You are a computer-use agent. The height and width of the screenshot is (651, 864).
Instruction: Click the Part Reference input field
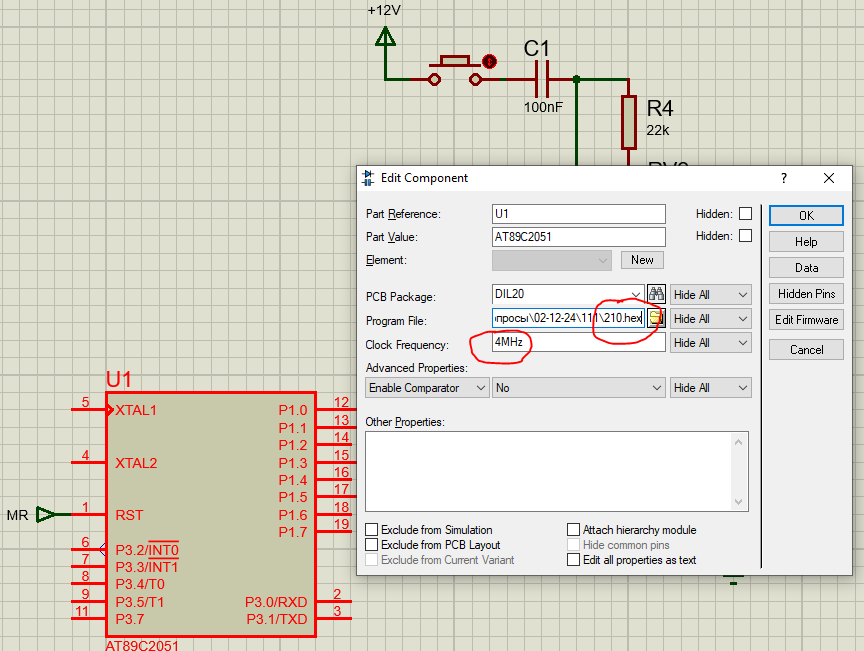579,214
